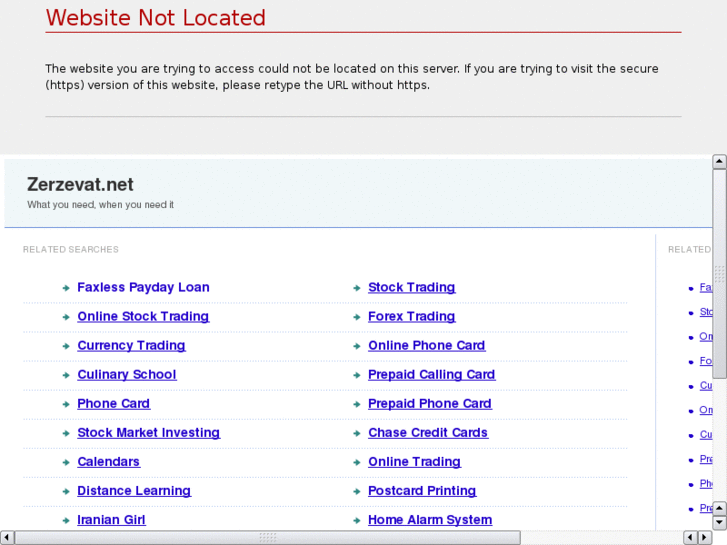
Task: Click the arrow bullet beside Chase Credit Cards
Action: pyautogui.click(x=357, y=434)
